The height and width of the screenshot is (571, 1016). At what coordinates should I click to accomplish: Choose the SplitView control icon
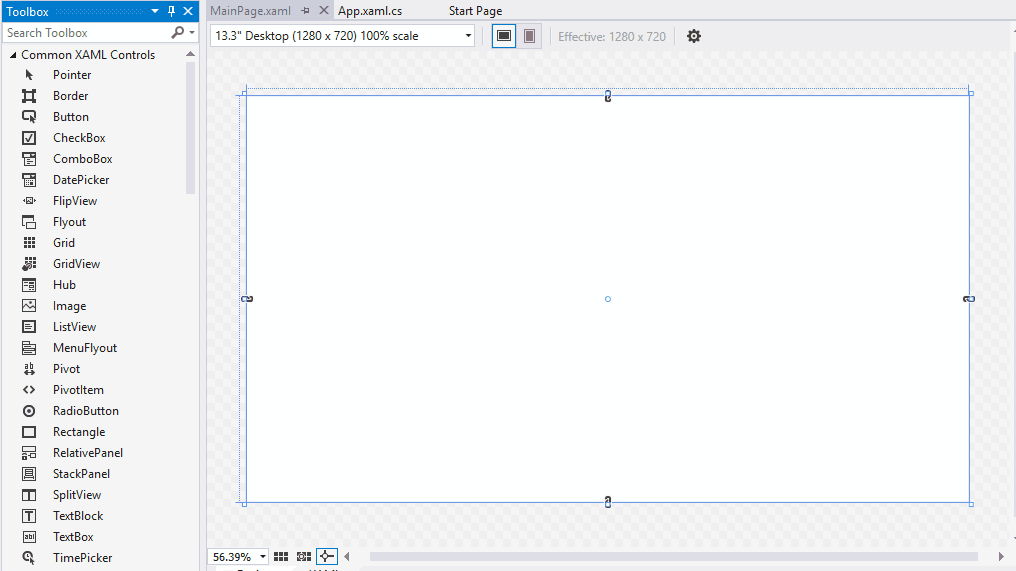(29, 495)
